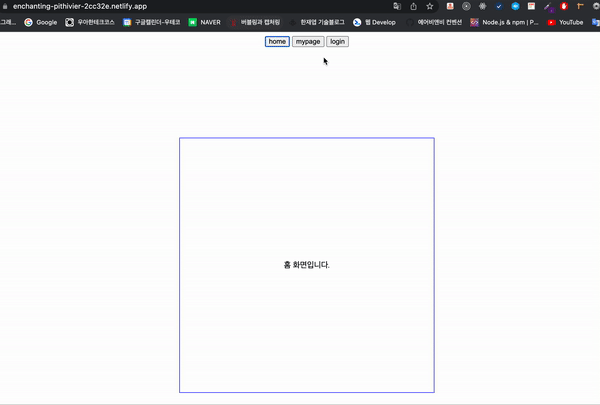This screenshot has height=405, width=600.
Task: Open the Google bookmark
Action: [40, 22]
